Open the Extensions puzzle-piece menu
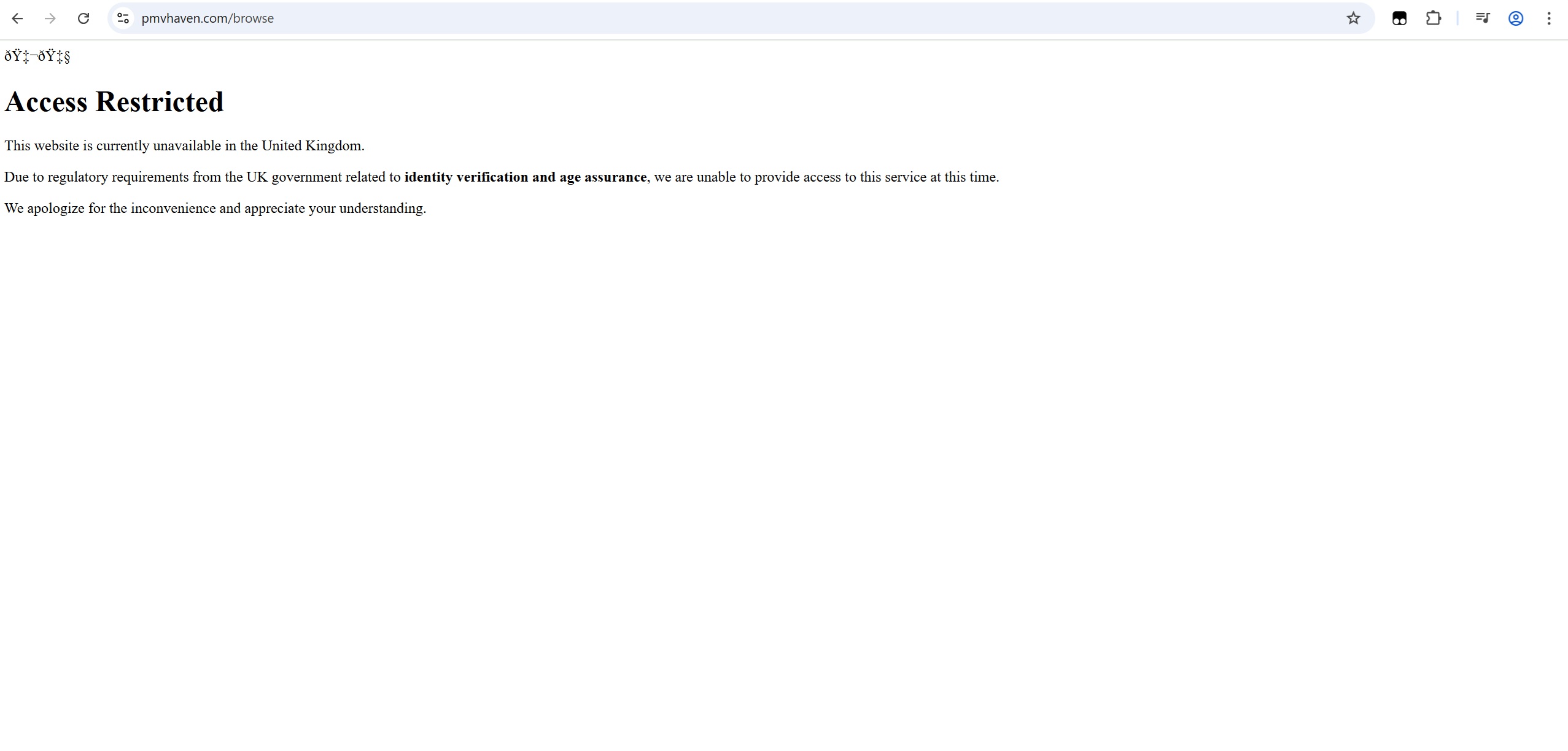1568x751 pixels. click(1433, 18)
